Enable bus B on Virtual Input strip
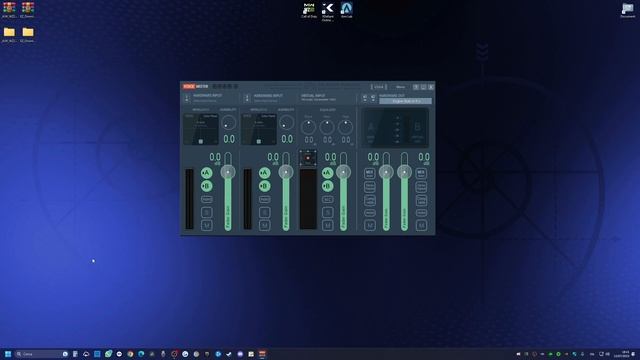 [327, 186]
